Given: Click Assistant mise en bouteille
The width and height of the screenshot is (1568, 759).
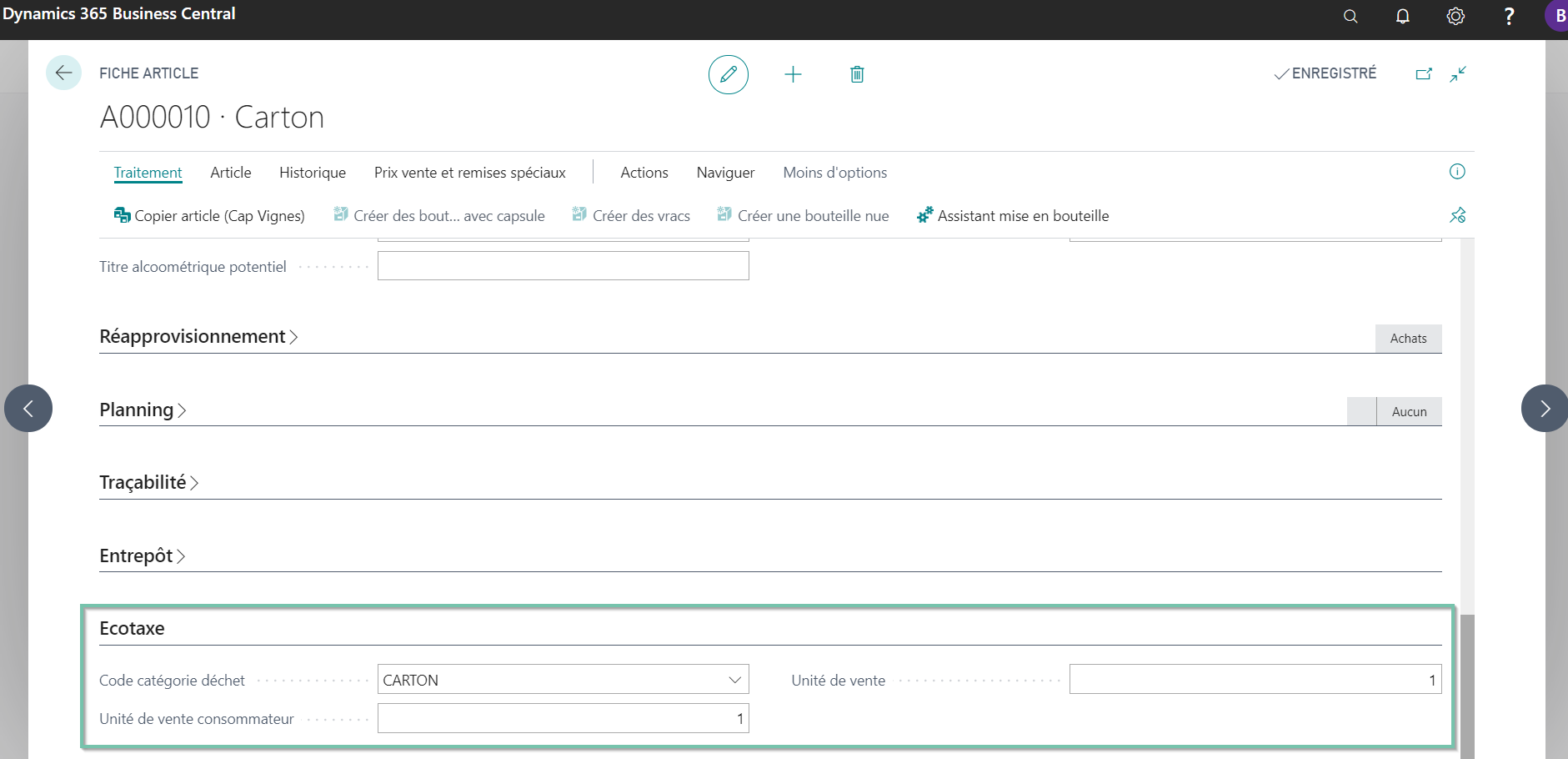Looking at the screenshot, I should click(1013, 216).
